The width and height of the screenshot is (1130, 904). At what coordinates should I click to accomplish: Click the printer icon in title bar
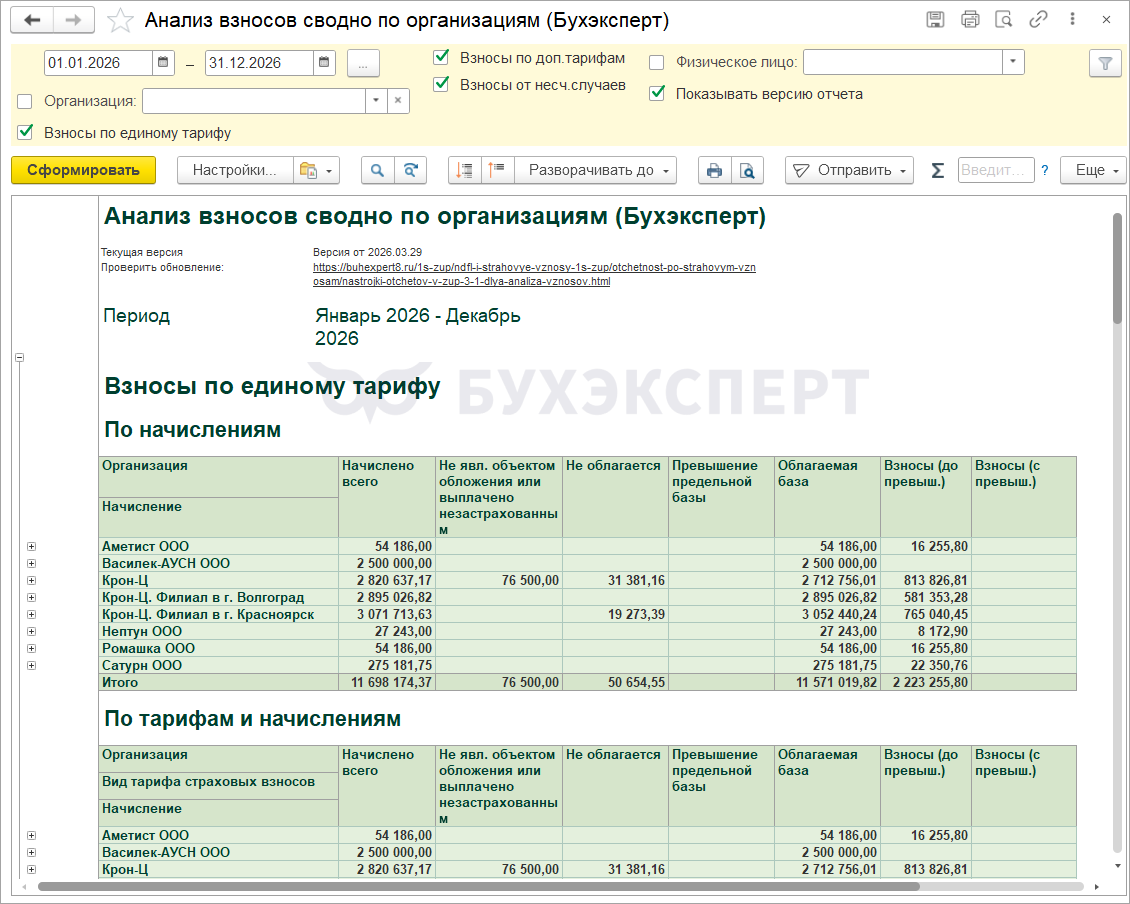click(970, 20)
